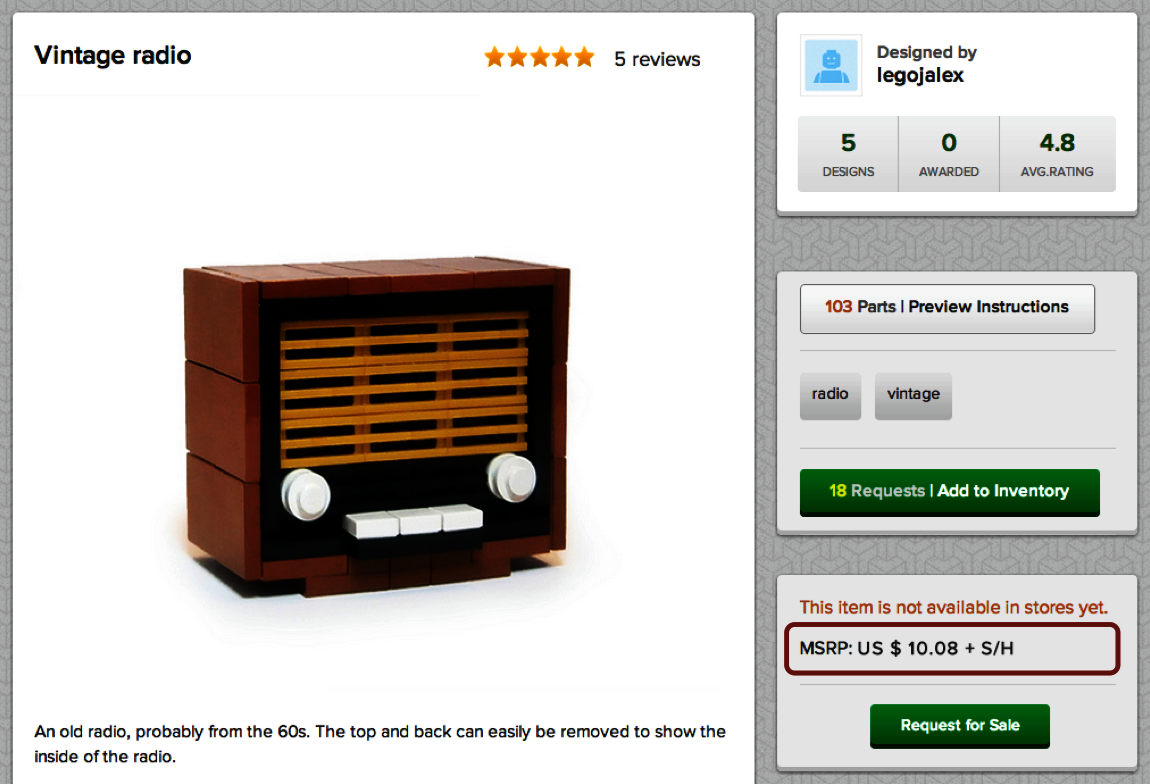View the 4.8 Avg. Rating stat box
Image resolution: width=1150 pixels, height=784 pixels.
1058,154
